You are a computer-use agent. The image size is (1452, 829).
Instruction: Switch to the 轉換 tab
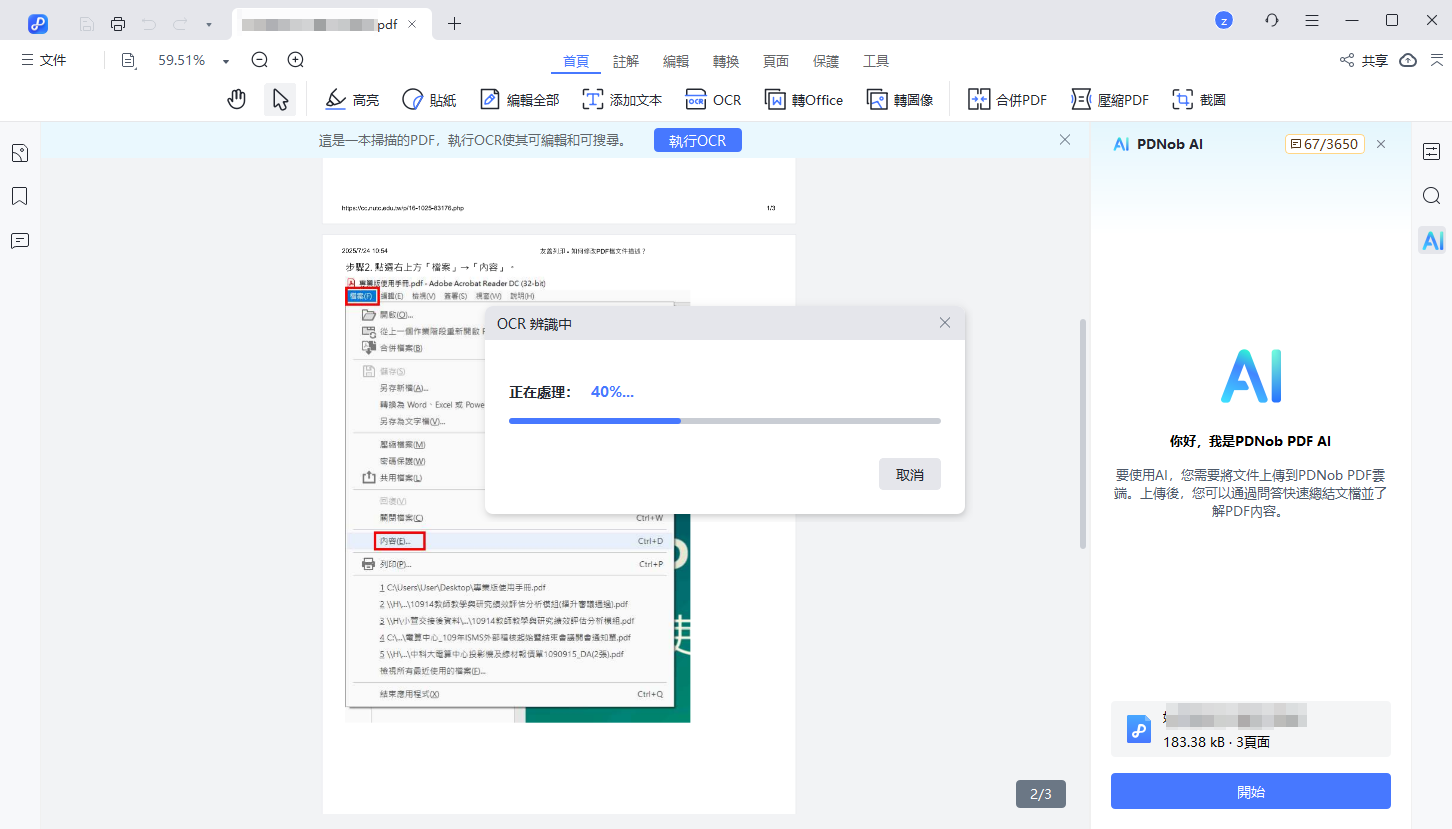click(x=726, y=61)
